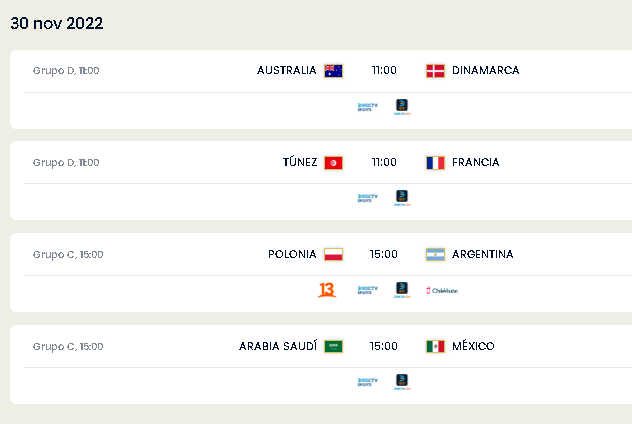Click the Saudi Arabia flag icon
Image resolution: width=632 pixels, height=424 pixels.
click(x=333, y=346)
